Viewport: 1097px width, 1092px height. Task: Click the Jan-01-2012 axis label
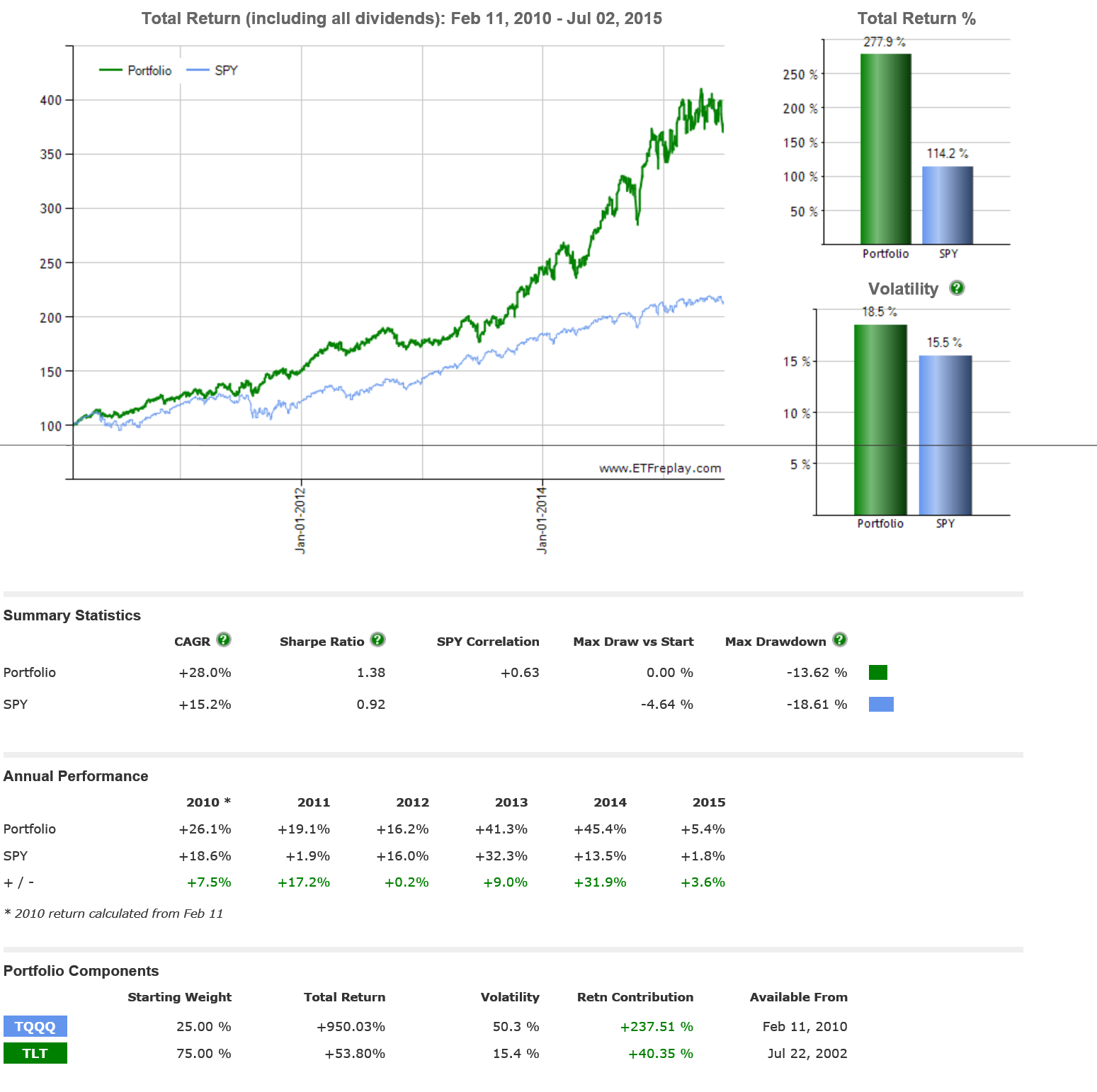coord(301,521)
